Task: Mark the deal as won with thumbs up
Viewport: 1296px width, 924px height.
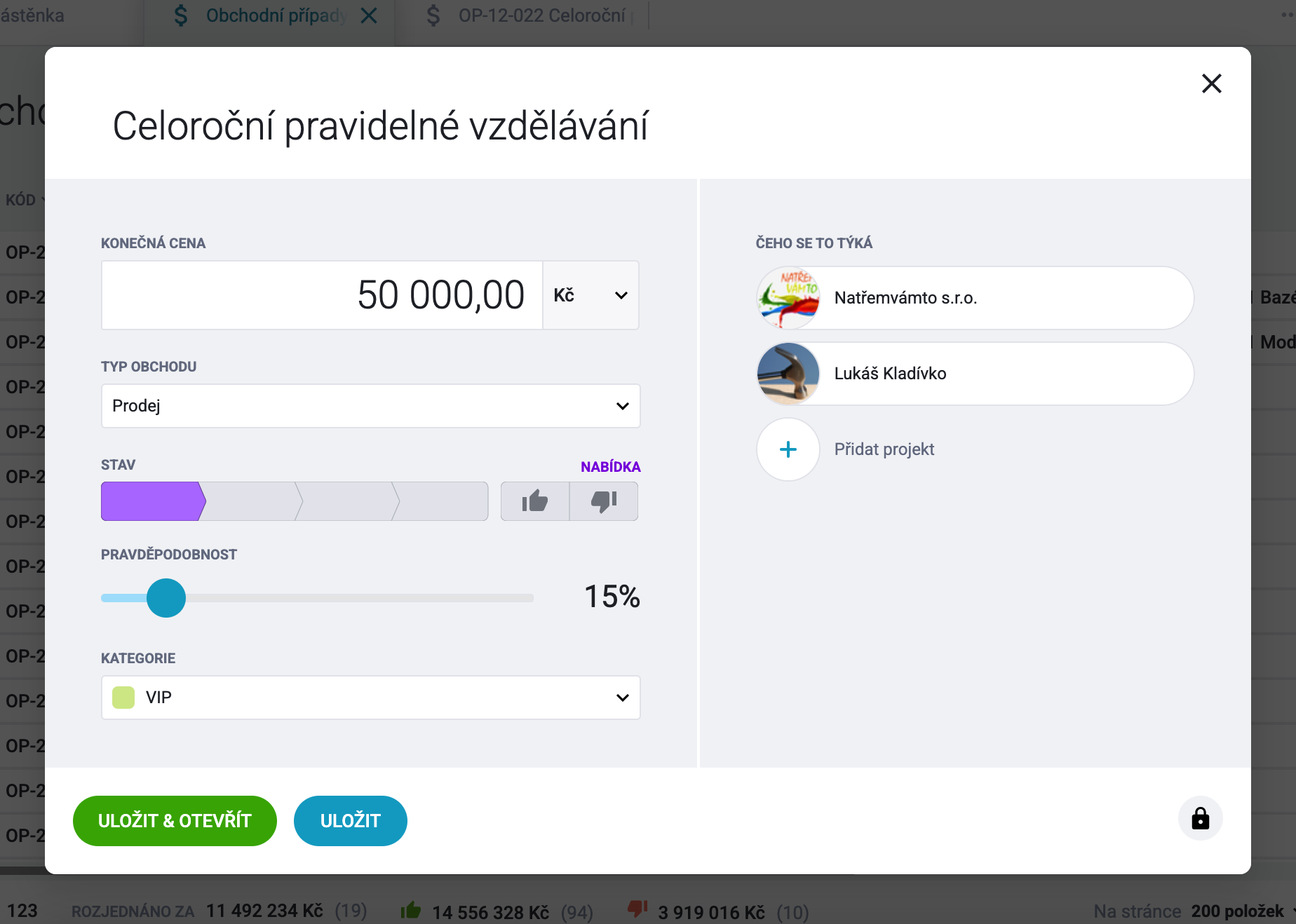Action: [x=535, y=501]
